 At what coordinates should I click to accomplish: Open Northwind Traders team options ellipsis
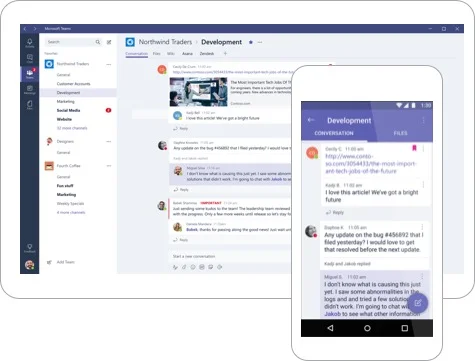click(x=109, y=64)
